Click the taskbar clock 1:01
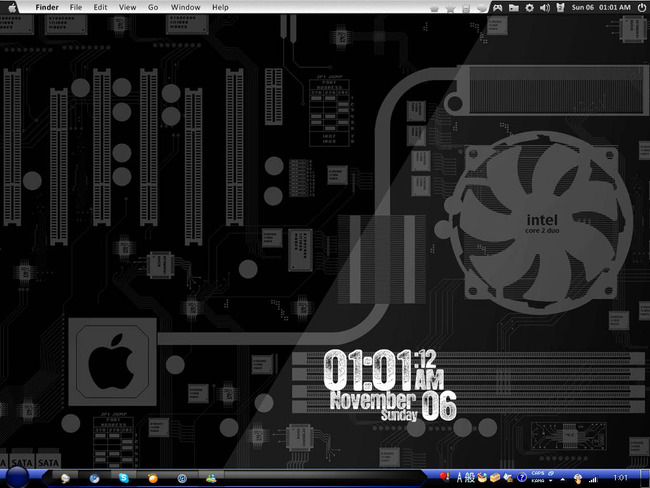Screen dimensions: 650x488 point(620,478)
